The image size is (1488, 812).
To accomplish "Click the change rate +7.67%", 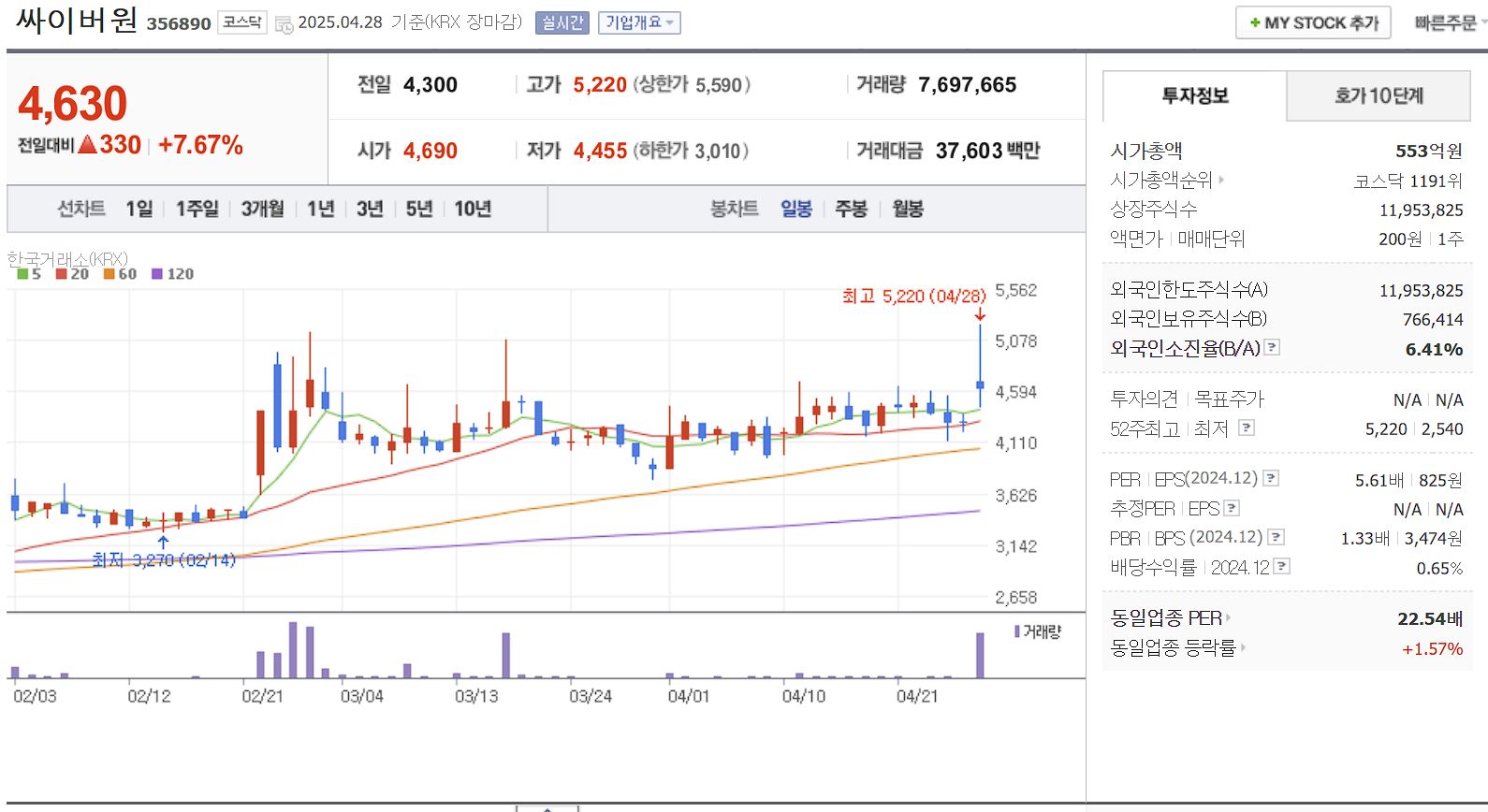I will [x=200, y=145].
